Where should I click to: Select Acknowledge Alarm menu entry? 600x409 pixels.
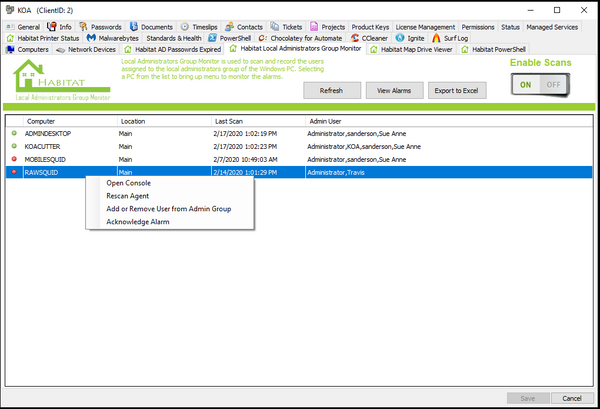[x=139, y=222]
